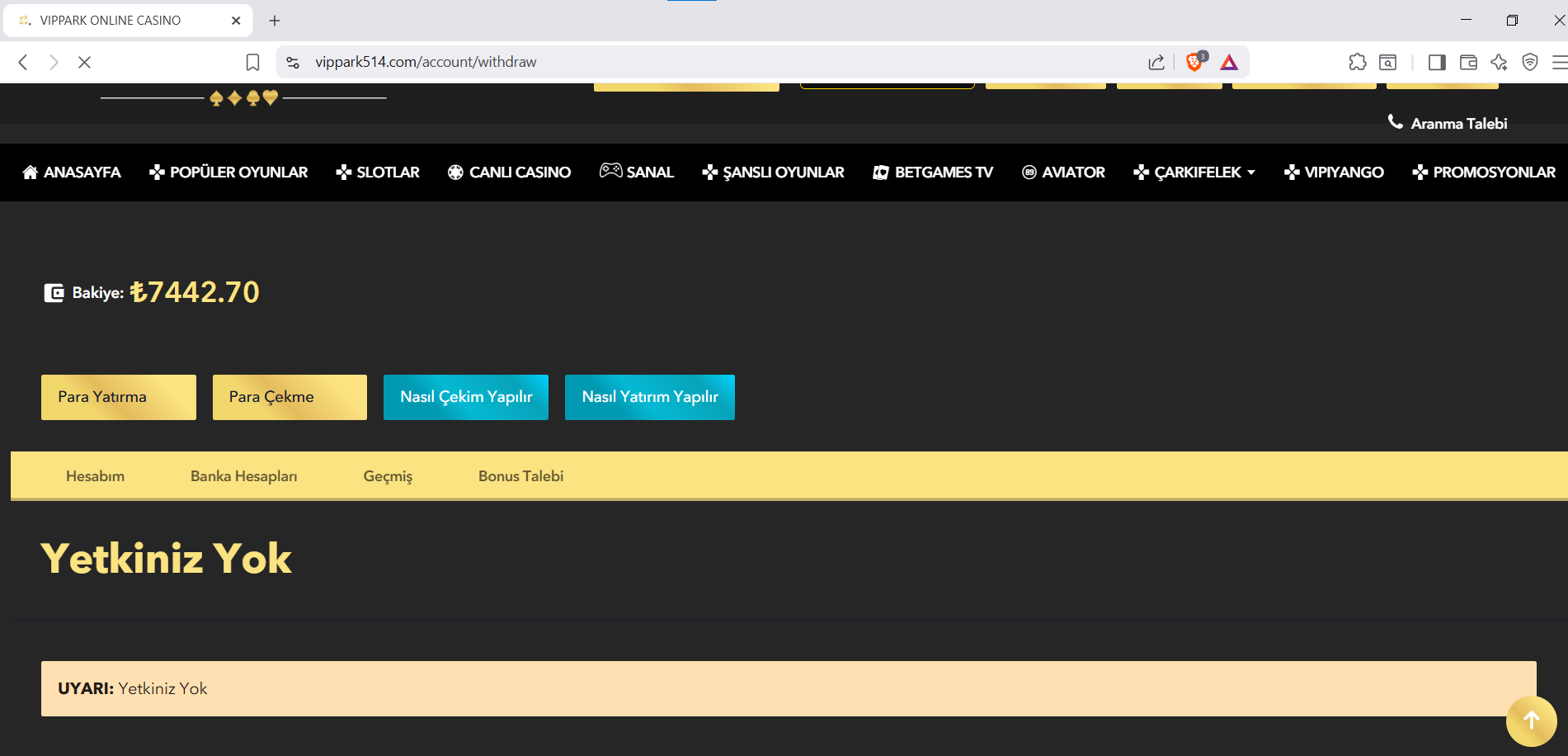Switch to the Geçmiş tab
1568x756 pixels.
[388, 476]
